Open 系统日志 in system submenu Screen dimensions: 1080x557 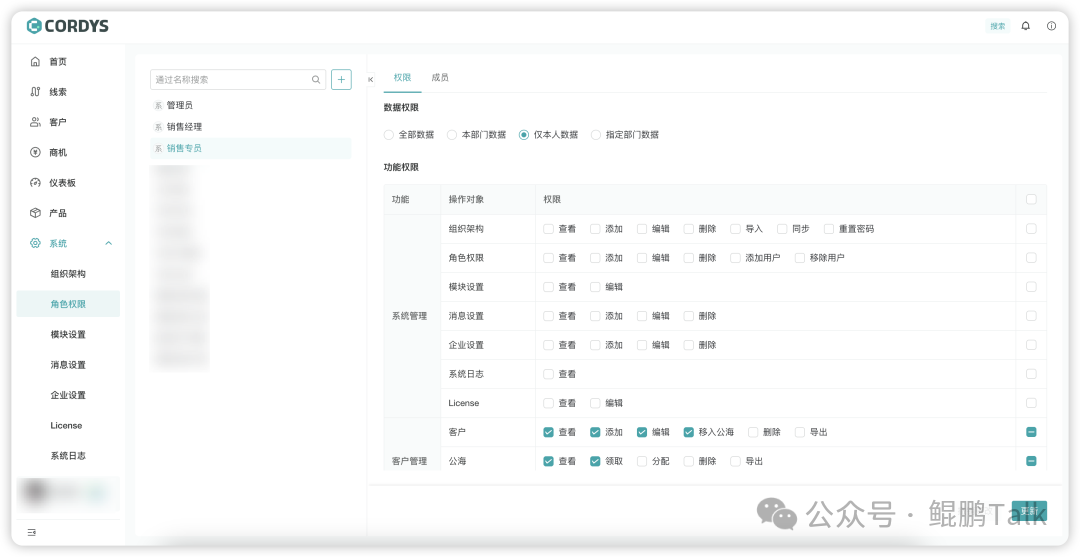68,456
